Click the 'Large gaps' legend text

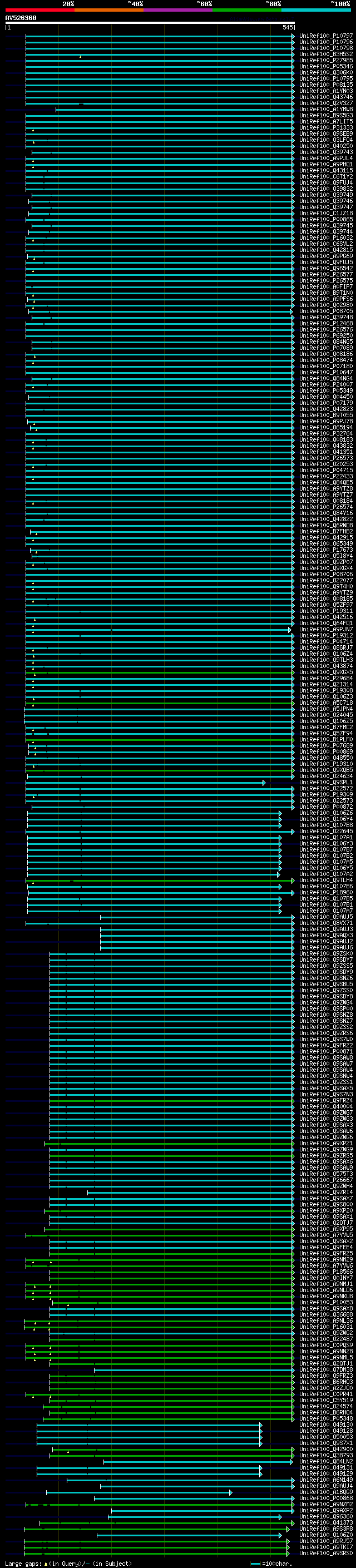pos(23,1564)
